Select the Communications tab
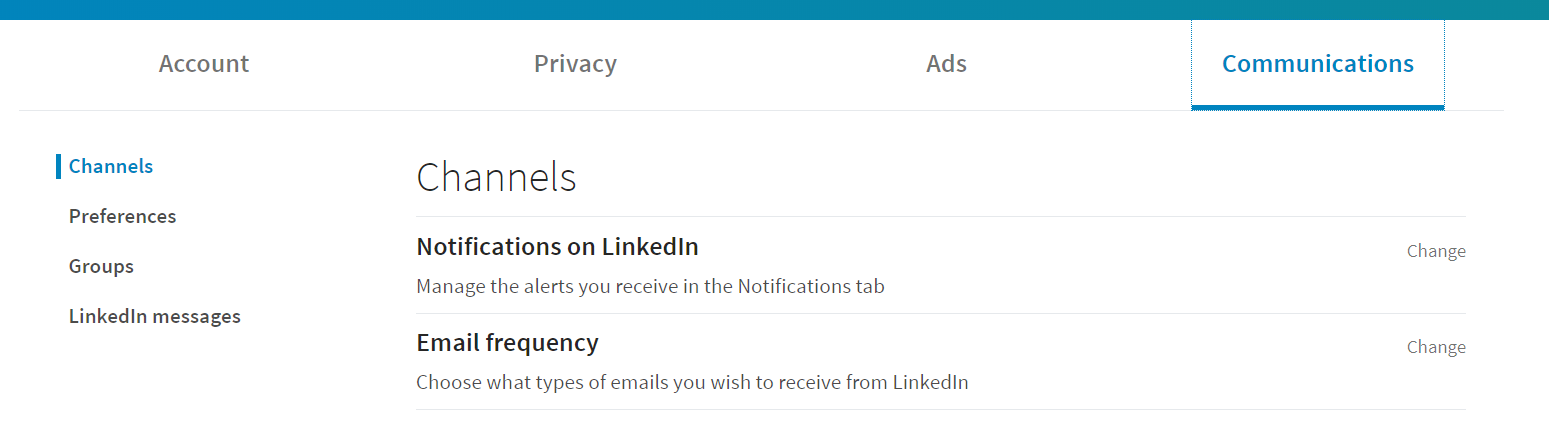This screenshot has height=427, width=1549. tap(1318, 64)
